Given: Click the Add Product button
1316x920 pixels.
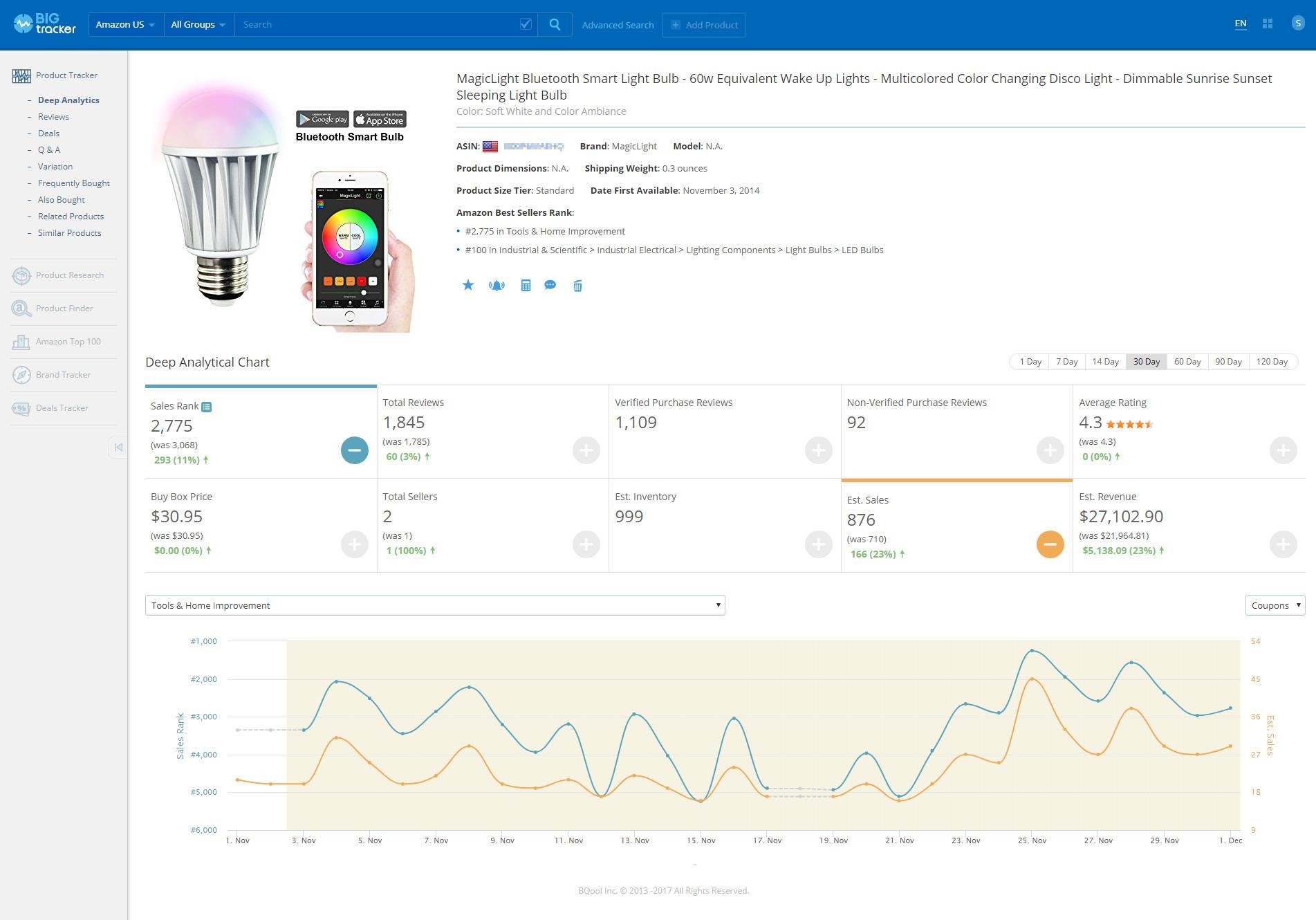Looking at the screenshot, I should 704,25.
